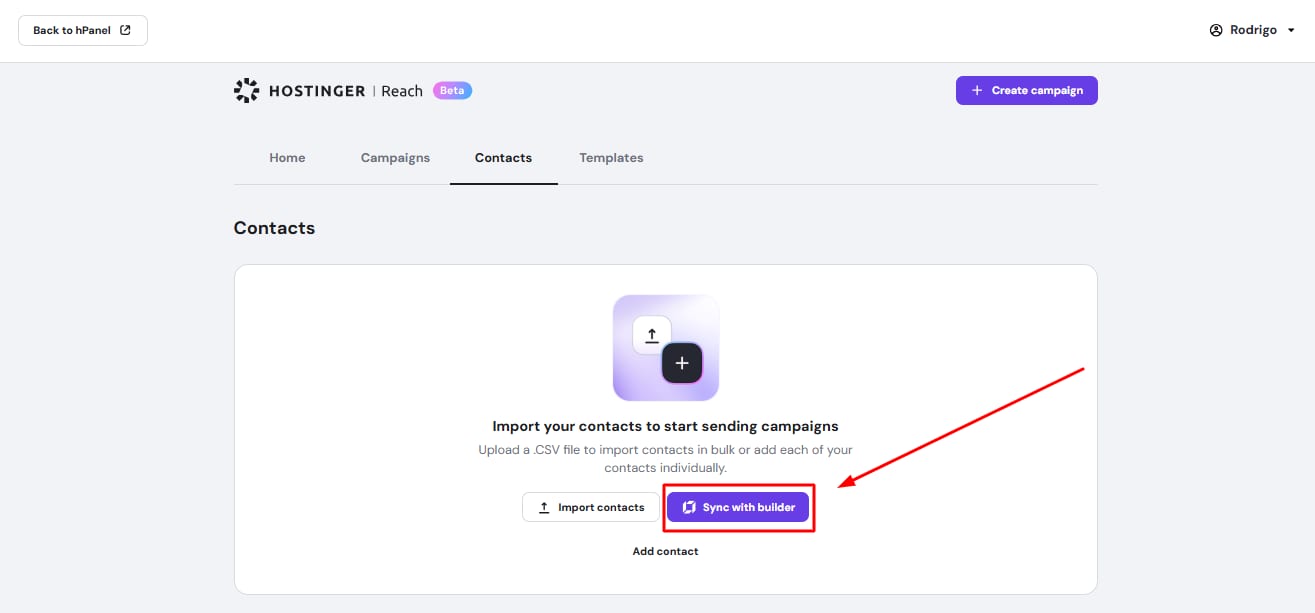Screen dimensions: 1315x613
Task: Click the user profile icon next to Rodrigo
Action: pyautogui.click(x=1216, y=30)
